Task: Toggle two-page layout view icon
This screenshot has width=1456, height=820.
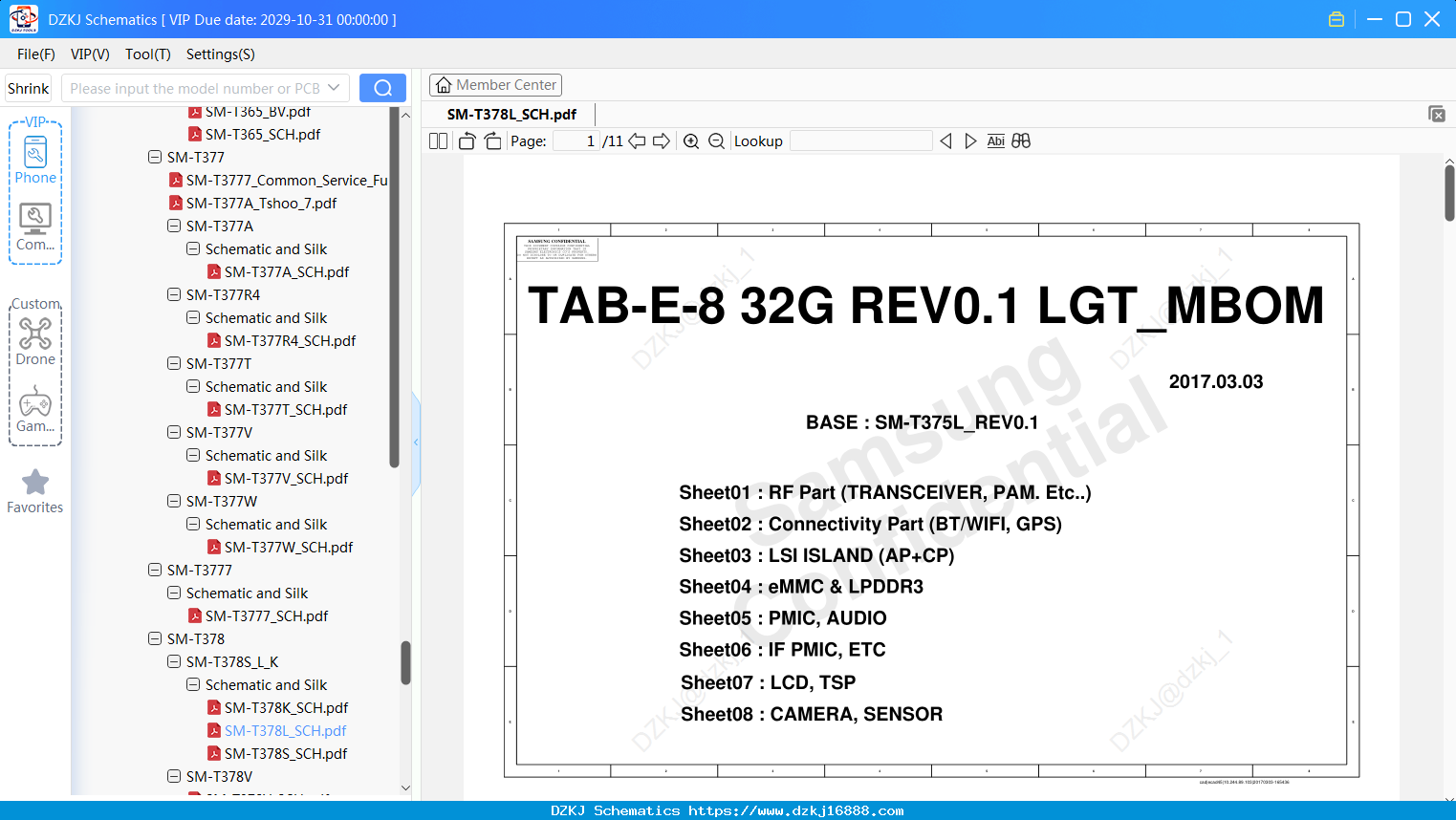Action: [x=439, y=141]
